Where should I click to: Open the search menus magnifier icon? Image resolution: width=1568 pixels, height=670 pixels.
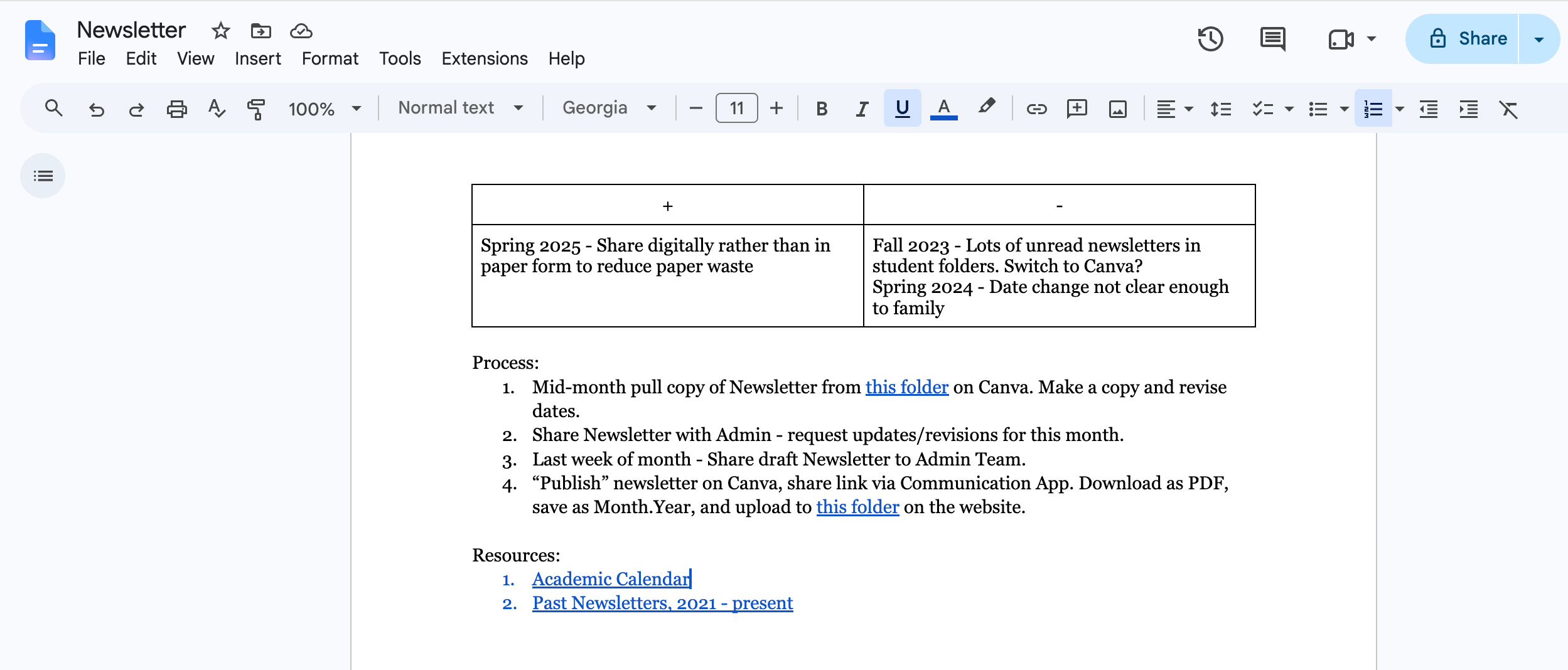click(x=54, y=109)
